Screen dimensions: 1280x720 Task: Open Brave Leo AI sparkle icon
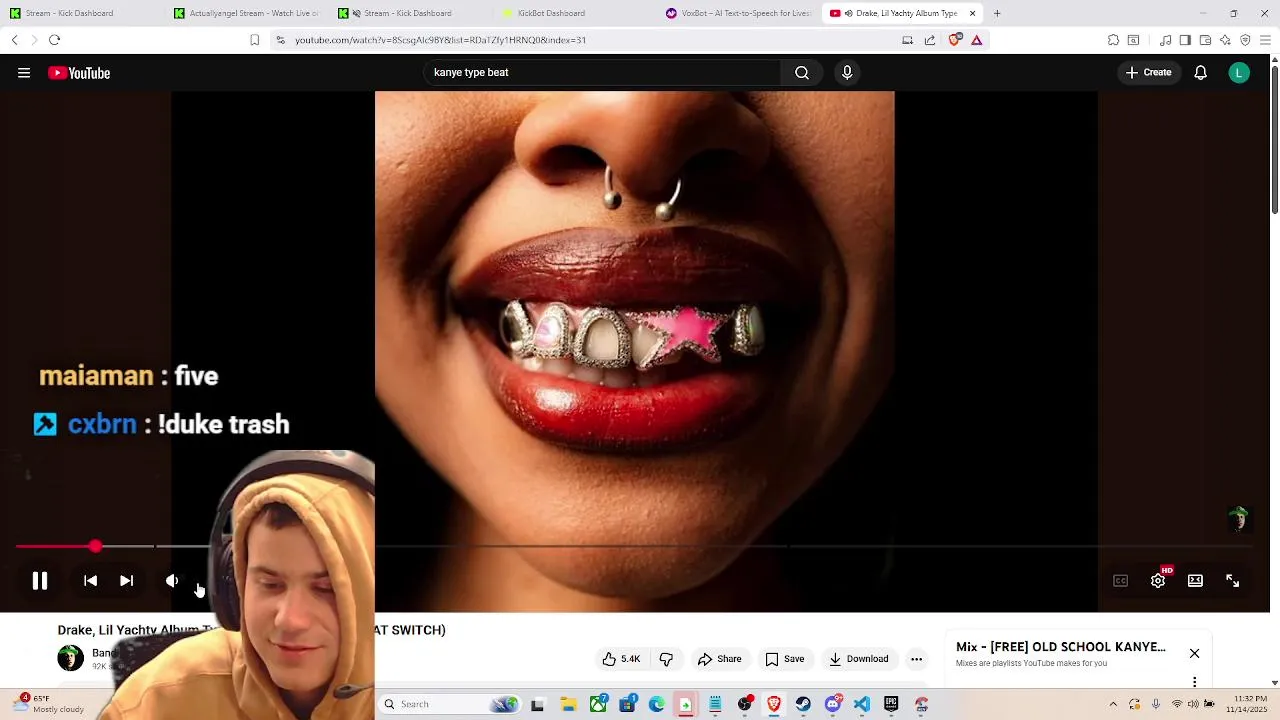(x=1225, y=40)
